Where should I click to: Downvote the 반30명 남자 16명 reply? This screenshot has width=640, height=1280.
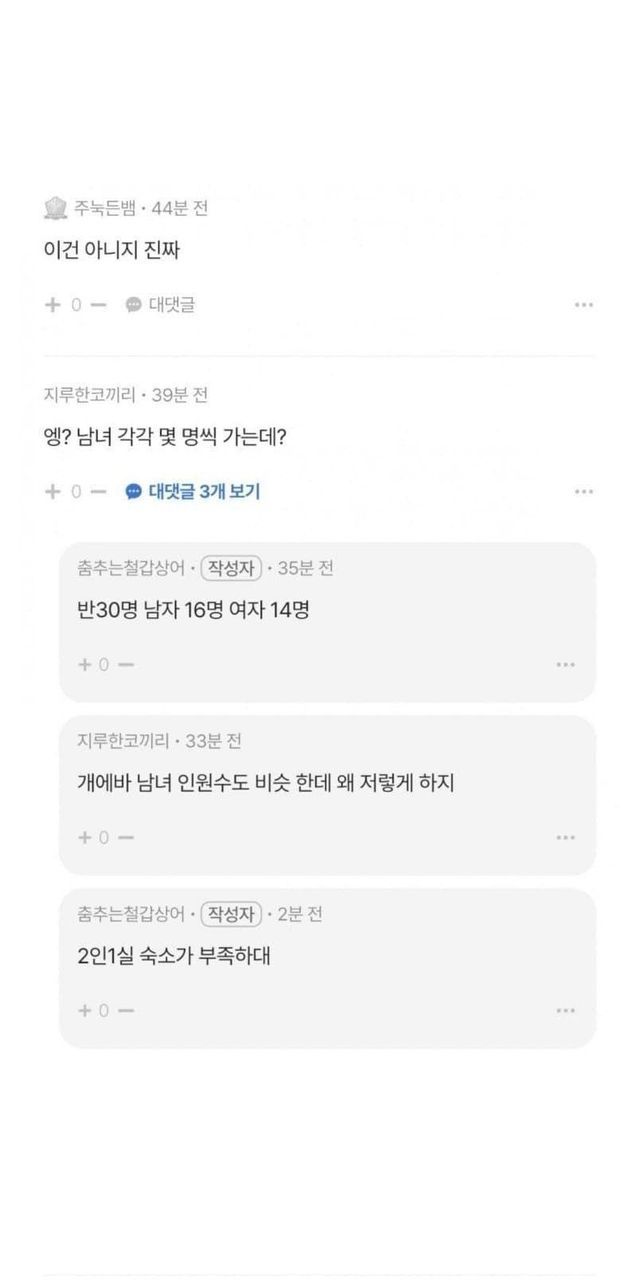[126, 664]
